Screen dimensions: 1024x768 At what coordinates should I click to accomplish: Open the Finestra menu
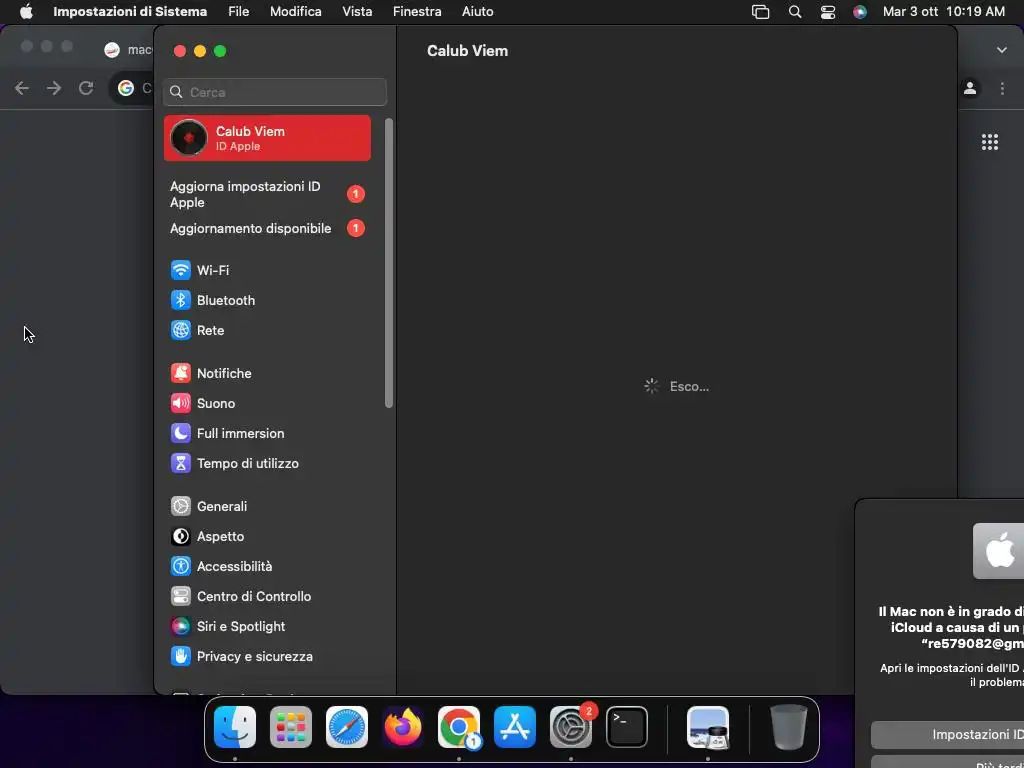click(x=417, y=12)
